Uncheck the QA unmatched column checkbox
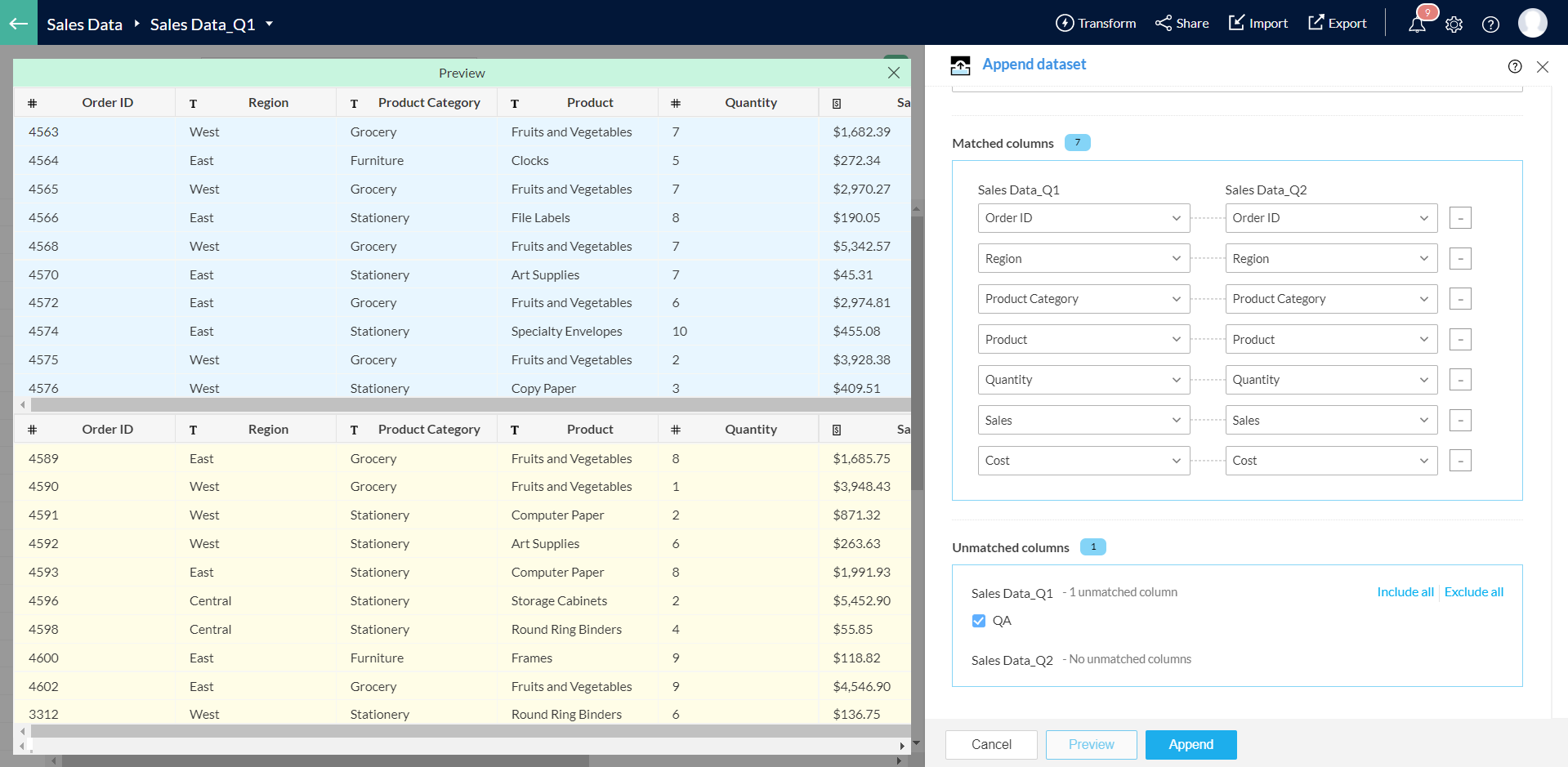 point(979,621)
